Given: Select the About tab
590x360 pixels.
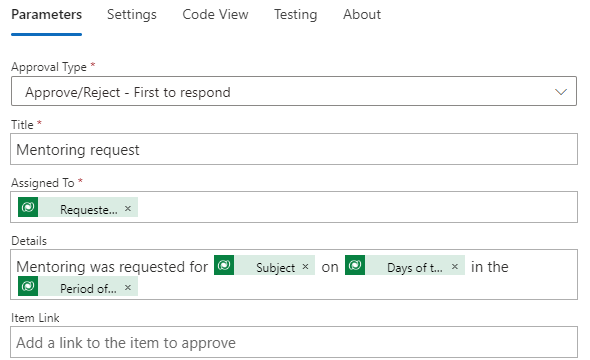Looking at the screenshot, I should (x=362, y=14).
